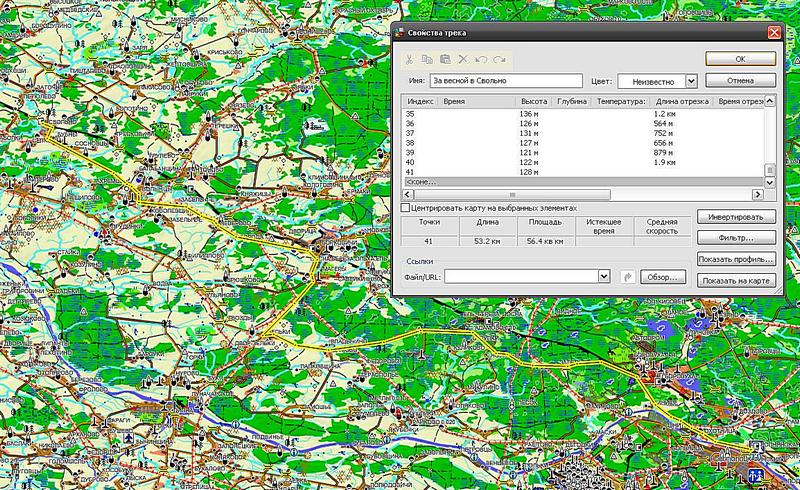Sort by the Глубина column header
This screenshot has height=490, width=800.
(x=571, y=102)
